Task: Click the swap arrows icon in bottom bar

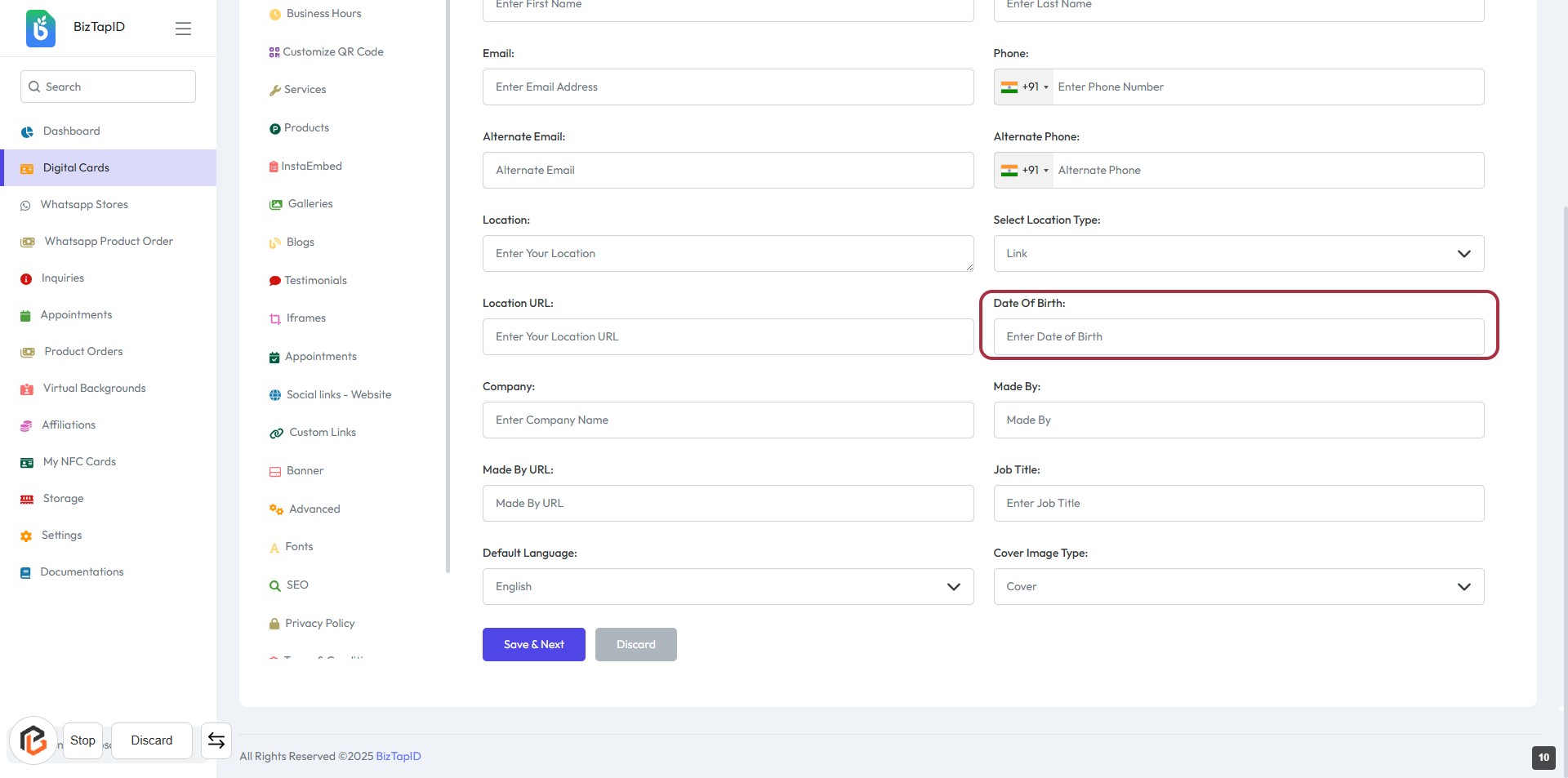Action: (216, 740)
